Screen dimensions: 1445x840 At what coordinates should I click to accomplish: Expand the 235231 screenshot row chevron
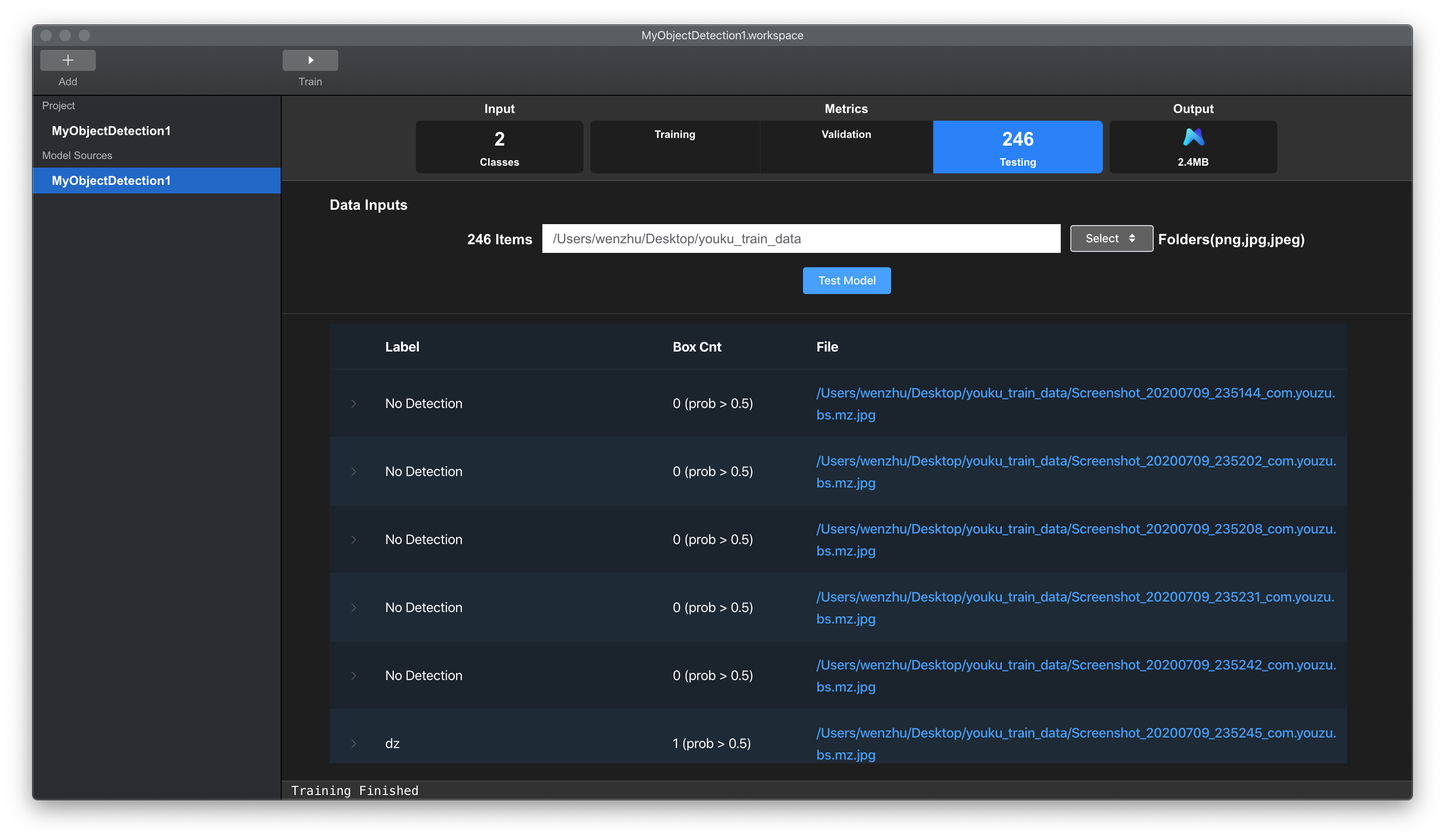click(x=353, y=607)
